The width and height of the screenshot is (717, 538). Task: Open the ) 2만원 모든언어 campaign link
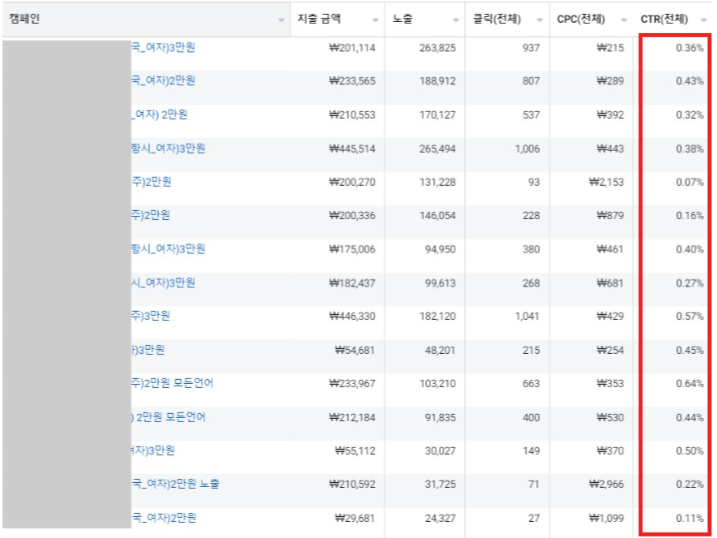(x=168, y=417)
